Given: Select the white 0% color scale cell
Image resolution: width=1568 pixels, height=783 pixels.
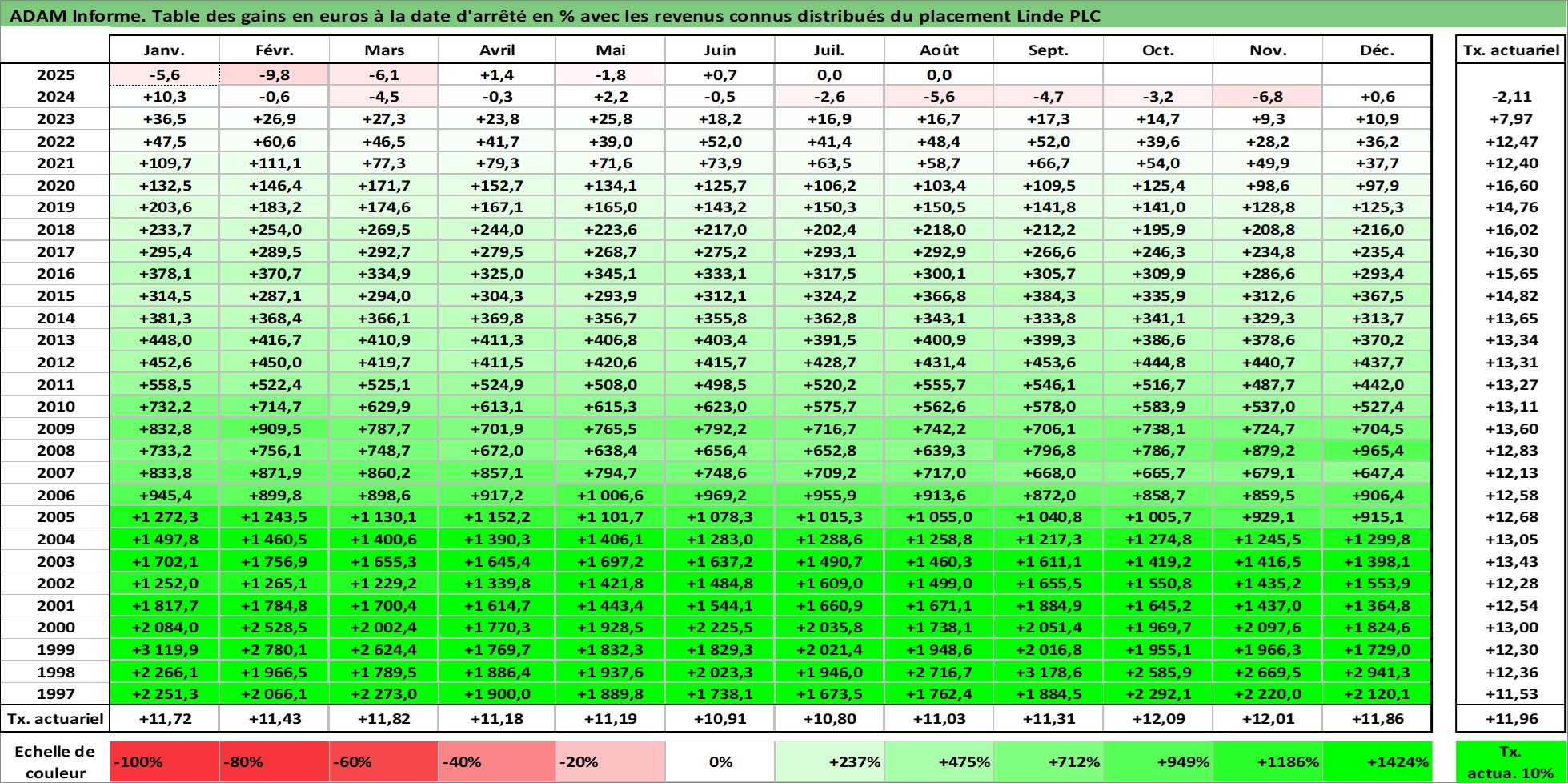Looking at the screenshot, I should [x=720, y=761].
